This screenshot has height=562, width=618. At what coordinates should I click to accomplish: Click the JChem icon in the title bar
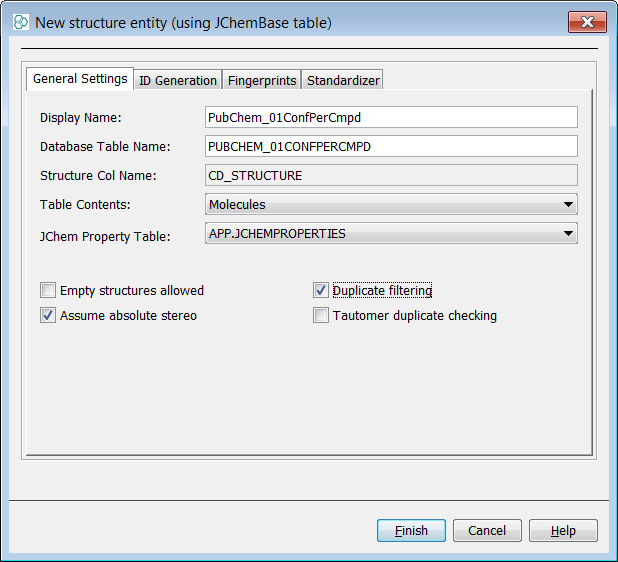coord(20,22)
